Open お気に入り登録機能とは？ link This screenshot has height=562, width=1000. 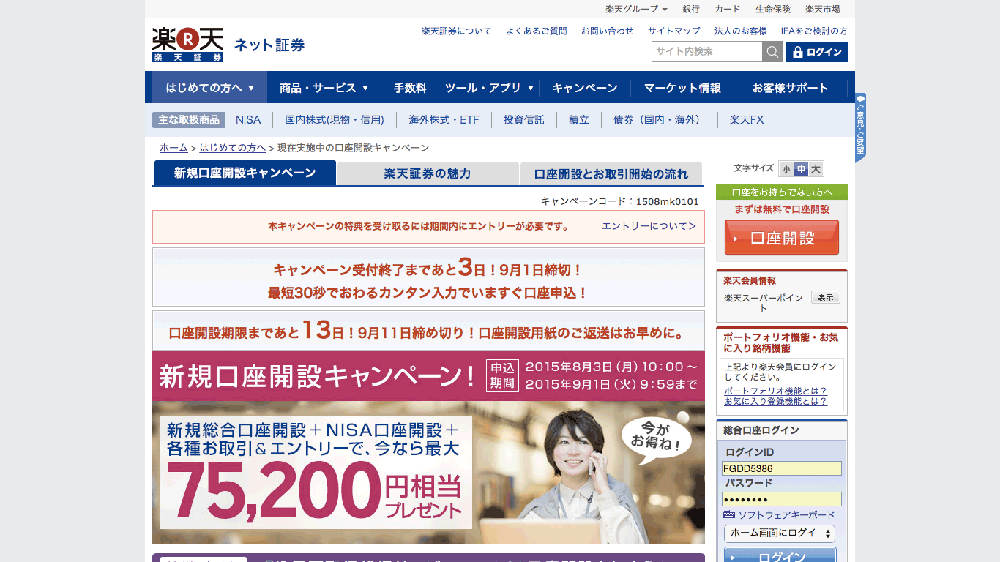coord(776,401)
